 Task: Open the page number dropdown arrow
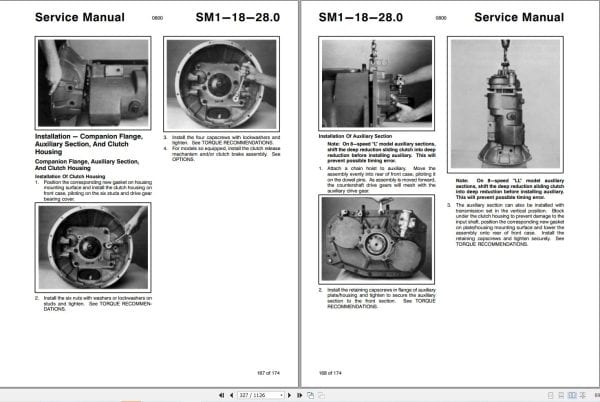[282, 395]
